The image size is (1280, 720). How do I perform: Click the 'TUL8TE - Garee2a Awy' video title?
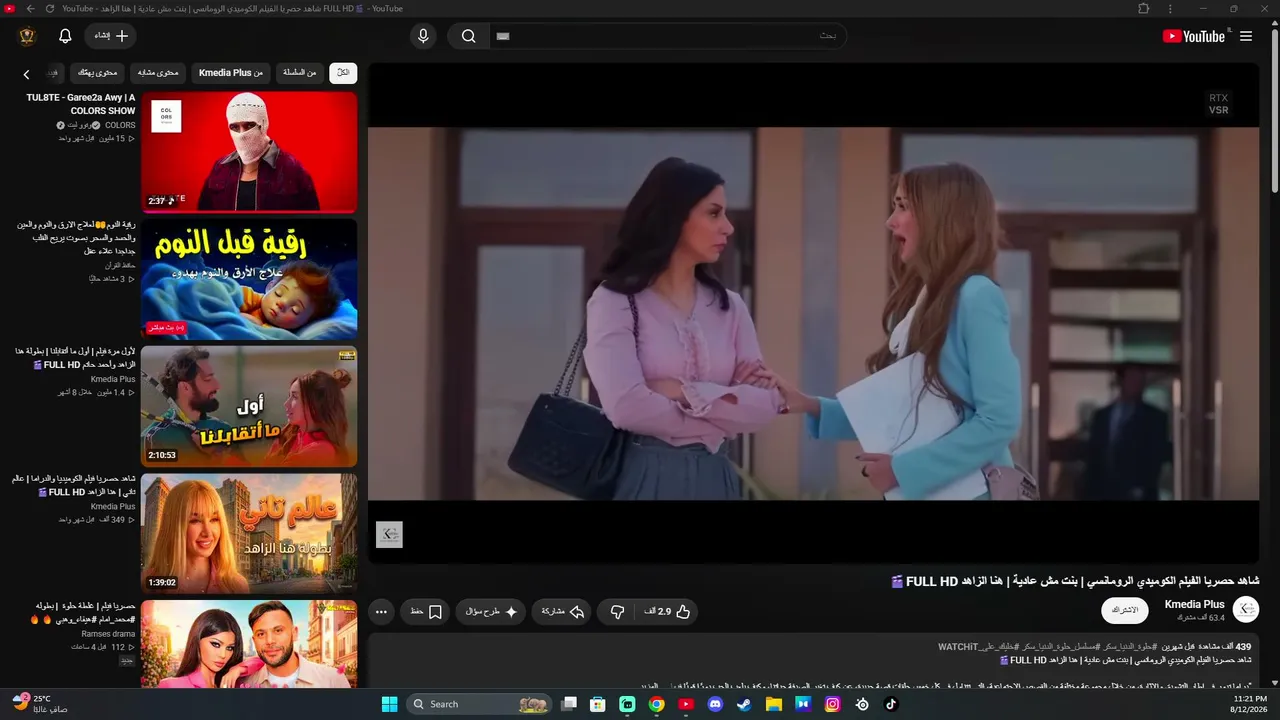coord(81,104)
